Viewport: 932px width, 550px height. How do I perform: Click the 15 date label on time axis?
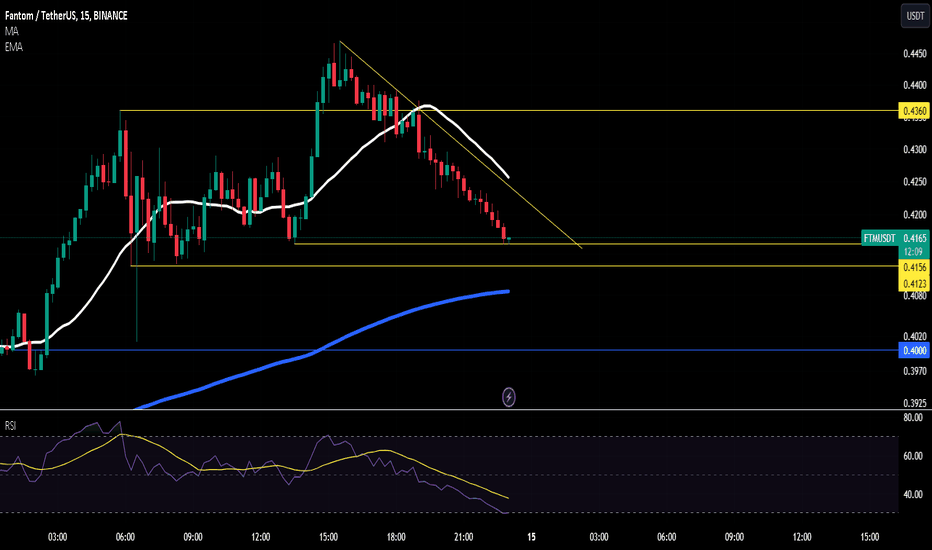[531, 537]
